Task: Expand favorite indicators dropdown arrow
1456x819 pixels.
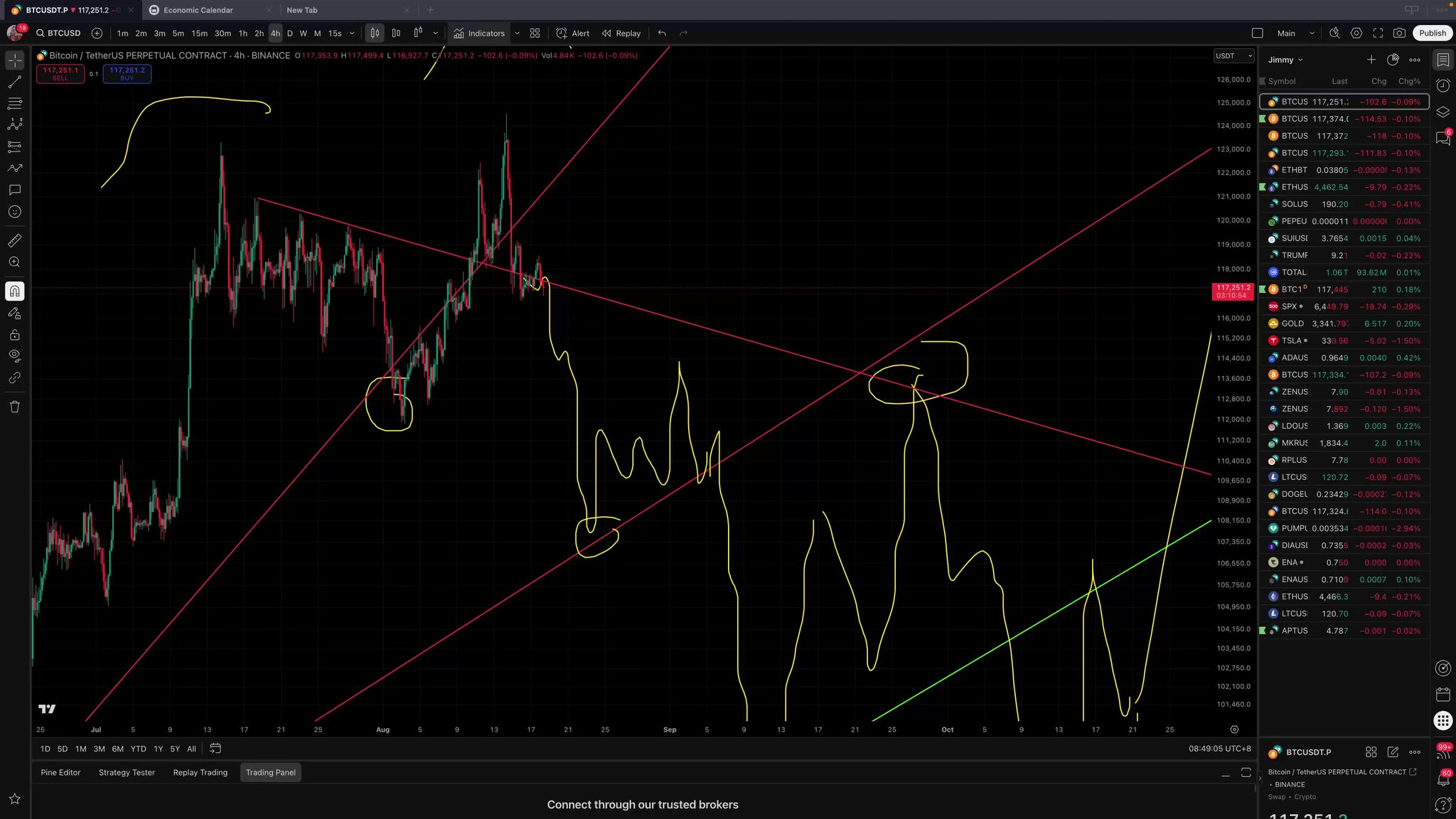Action: [517, 33]
